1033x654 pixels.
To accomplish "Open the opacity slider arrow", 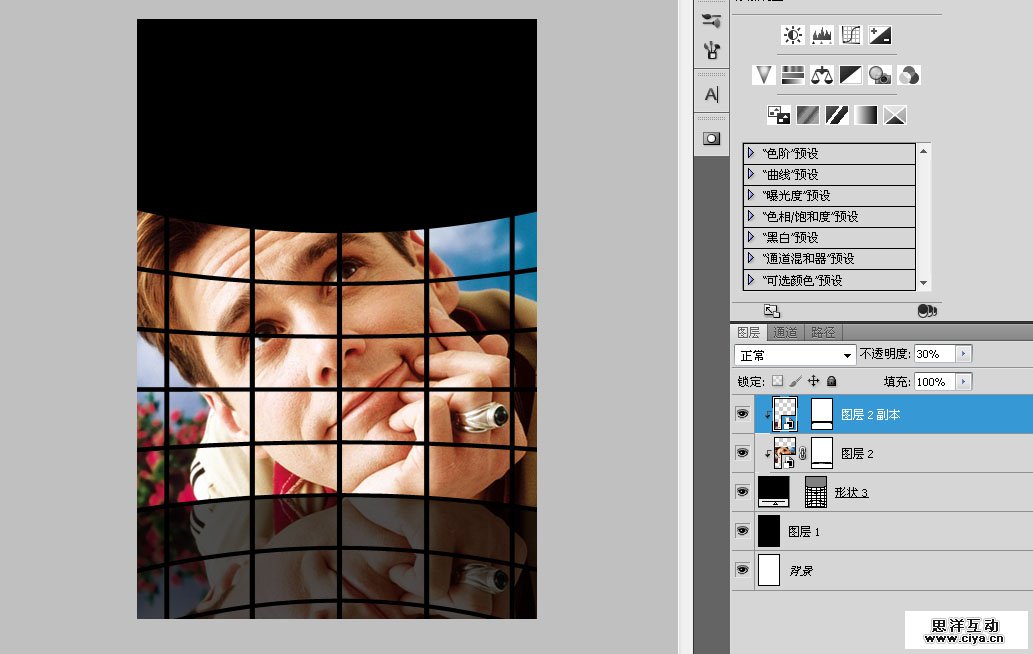I will 963,355.
